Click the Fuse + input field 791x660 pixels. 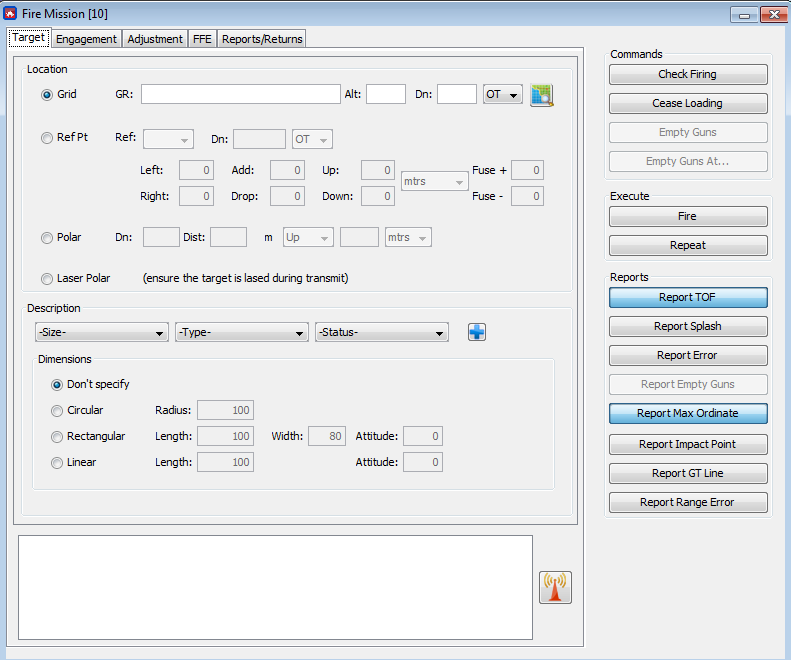[528, 171]
